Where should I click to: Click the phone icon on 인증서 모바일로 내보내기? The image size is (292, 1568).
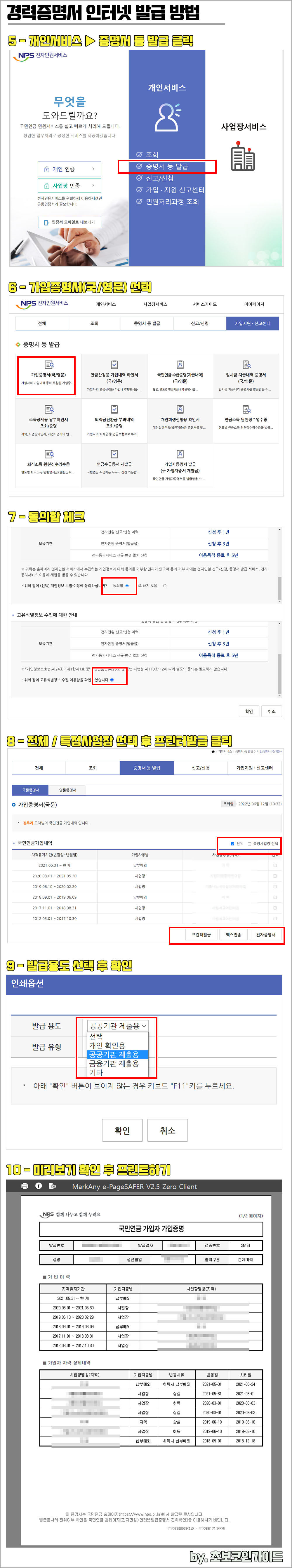pos(47,223)
